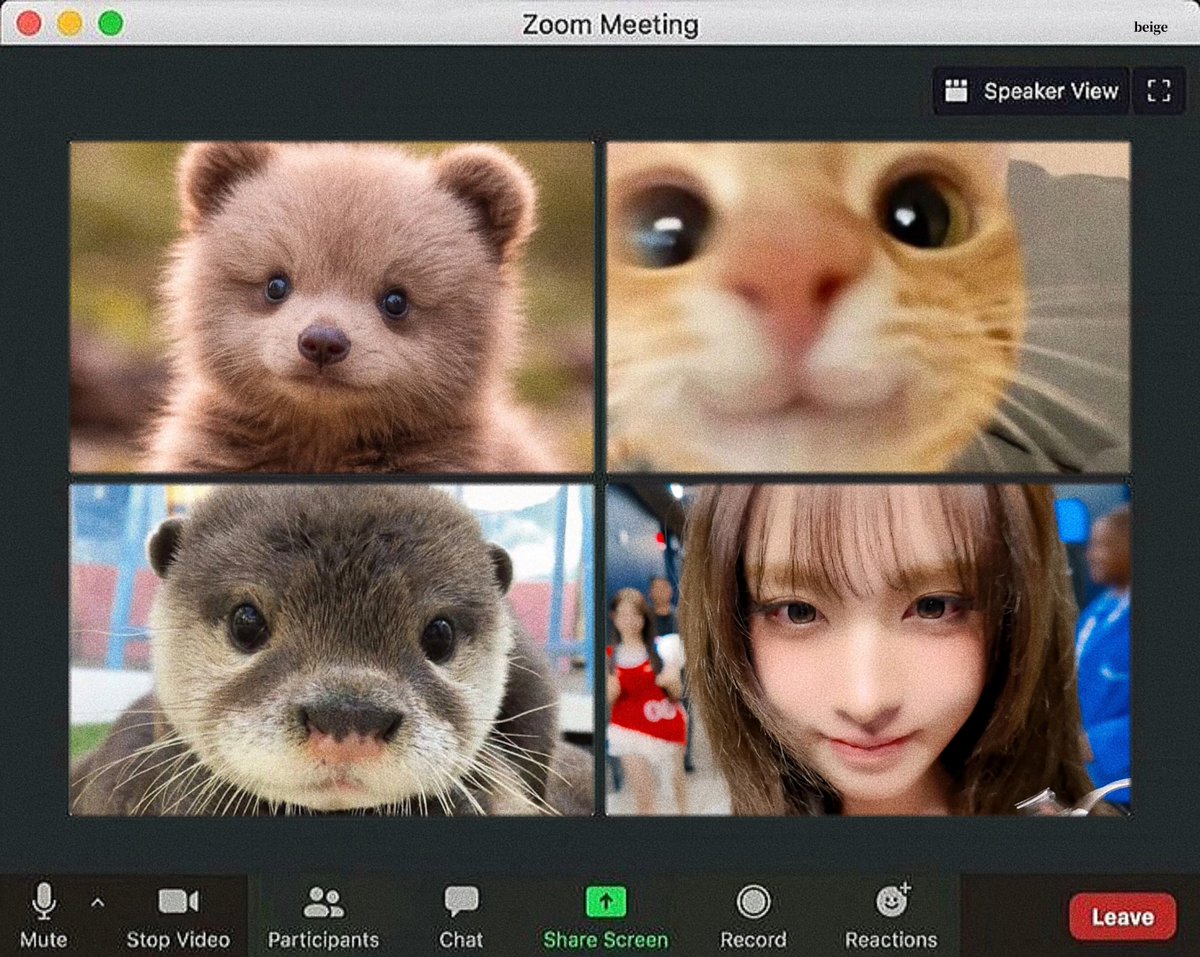Stop the video camera
Screen dimensions: 1200x957
coord(178,915)
